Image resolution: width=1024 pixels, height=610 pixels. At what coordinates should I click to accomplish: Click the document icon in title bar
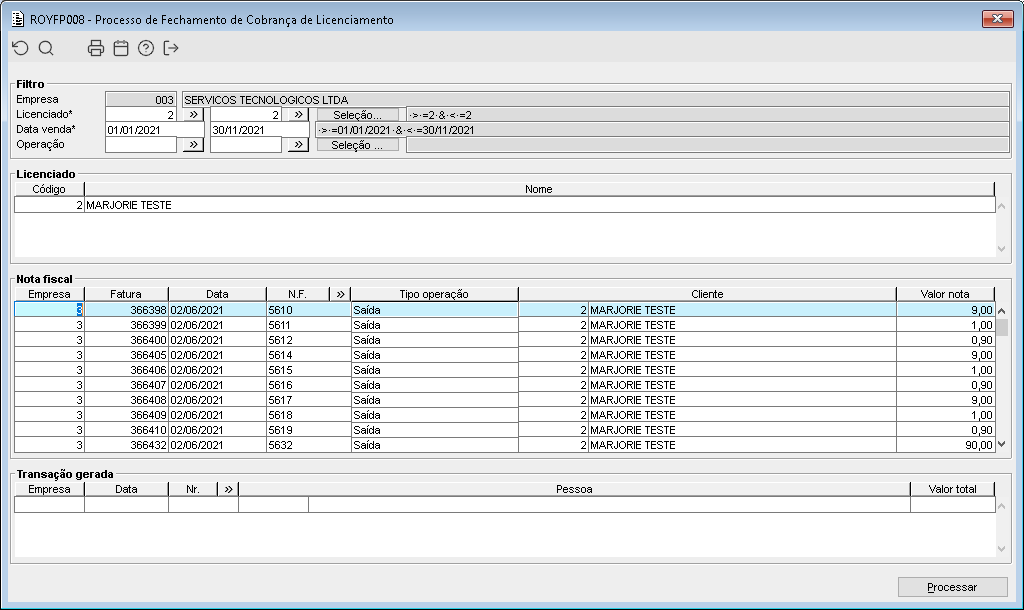click(18, 19)
